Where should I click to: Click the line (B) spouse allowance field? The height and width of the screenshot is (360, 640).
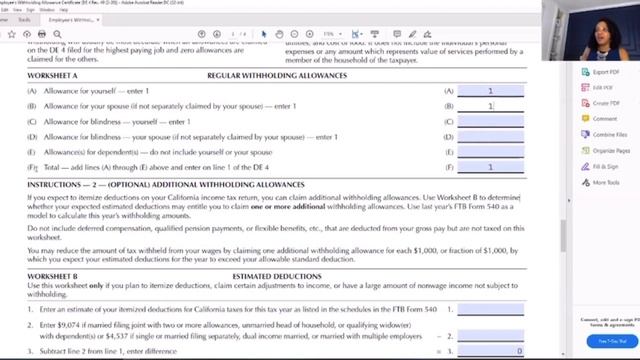coord(491,106)
